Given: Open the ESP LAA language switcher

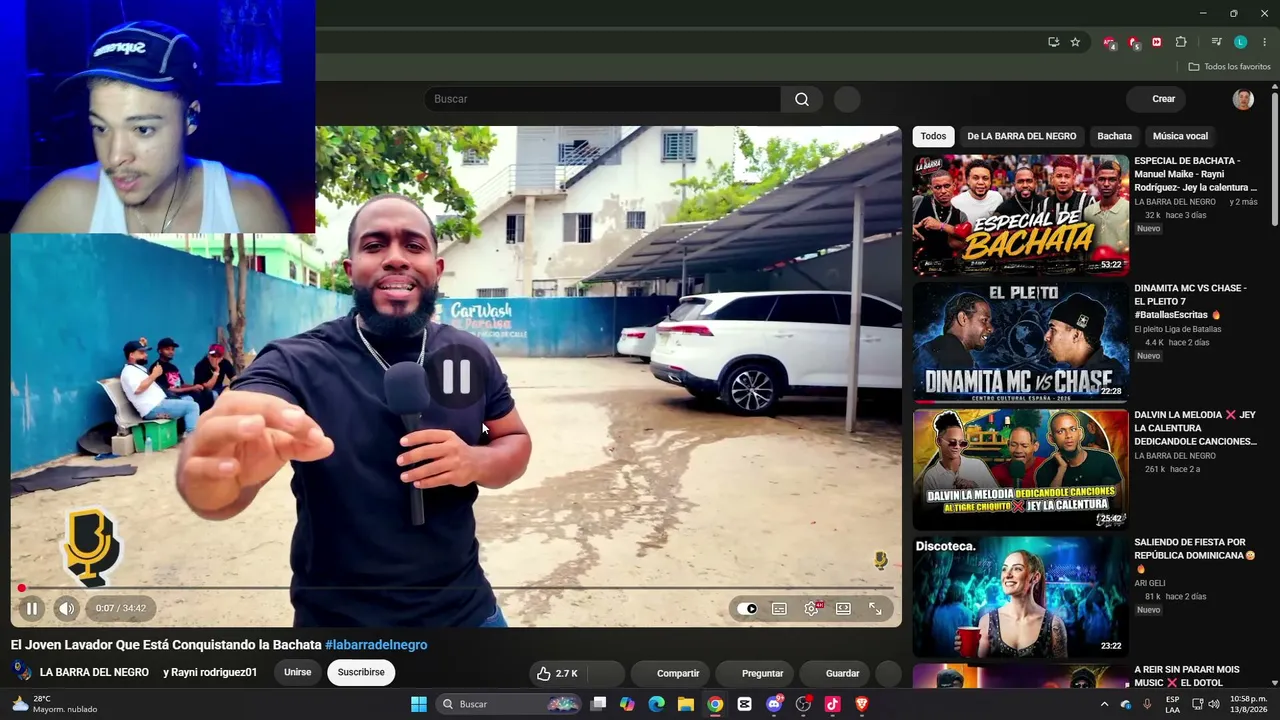Looking at the screenshot, I should 1173,704.
